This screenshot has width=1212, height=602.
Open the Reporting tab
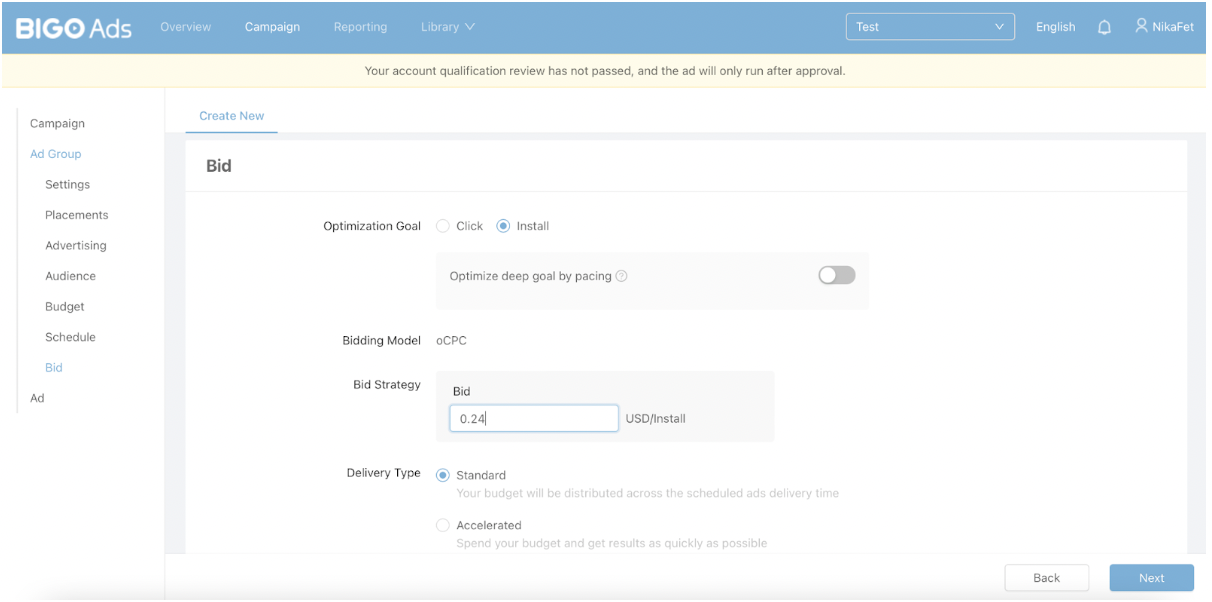pos(360,27)
